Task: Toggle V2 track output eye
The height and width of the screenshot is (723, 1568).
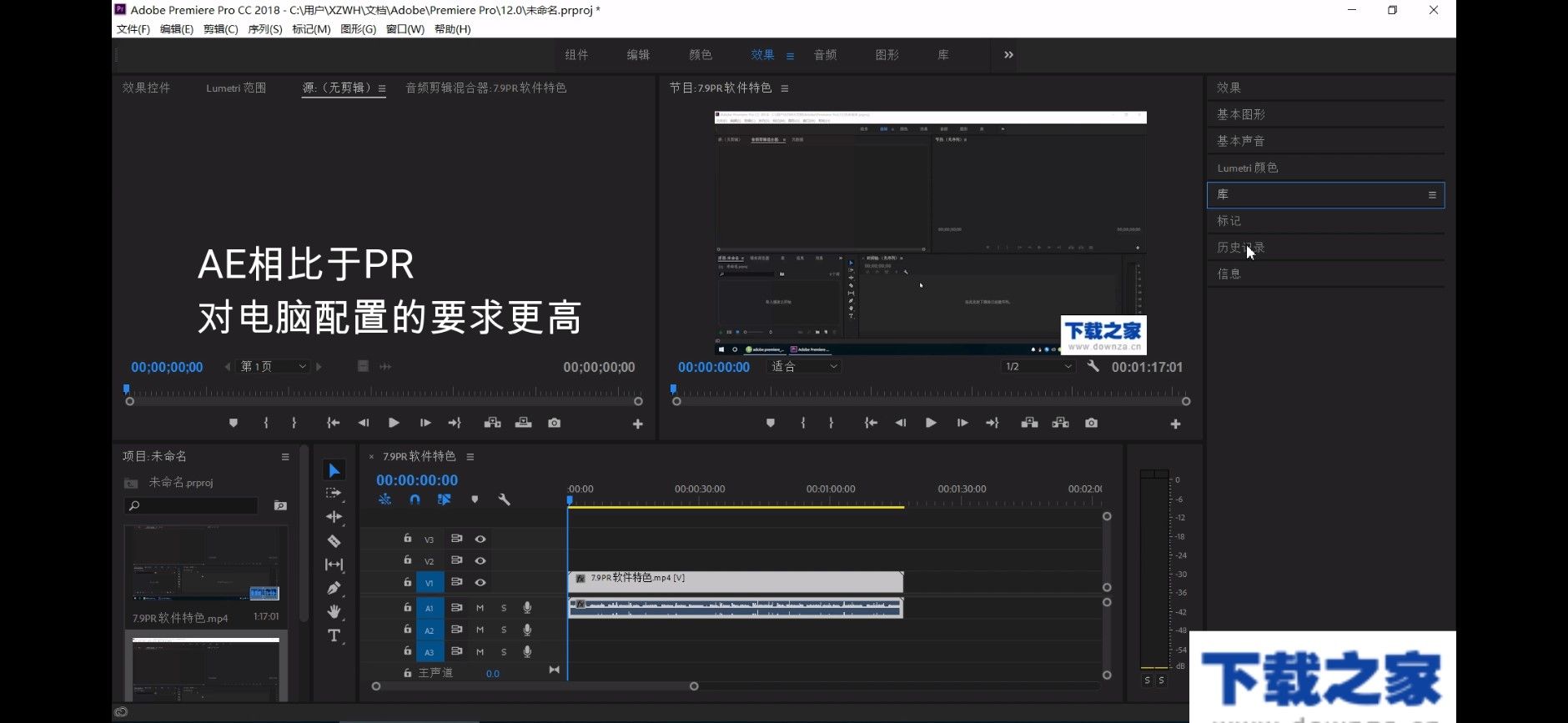Action: tap(480, 560)
